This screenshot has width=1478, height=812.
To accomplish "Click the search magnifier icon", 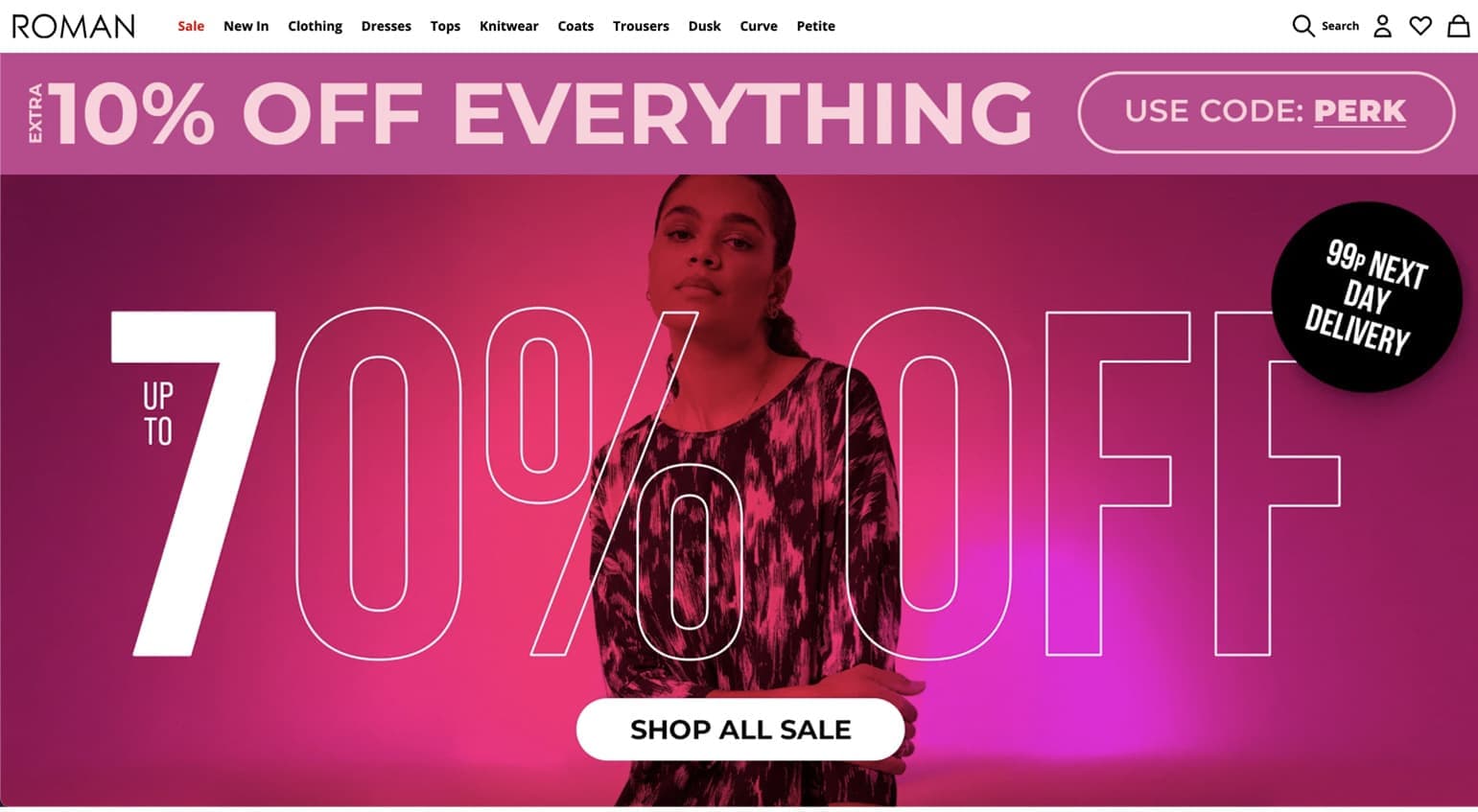I will pyautogui.click(x=1302, y=26).
